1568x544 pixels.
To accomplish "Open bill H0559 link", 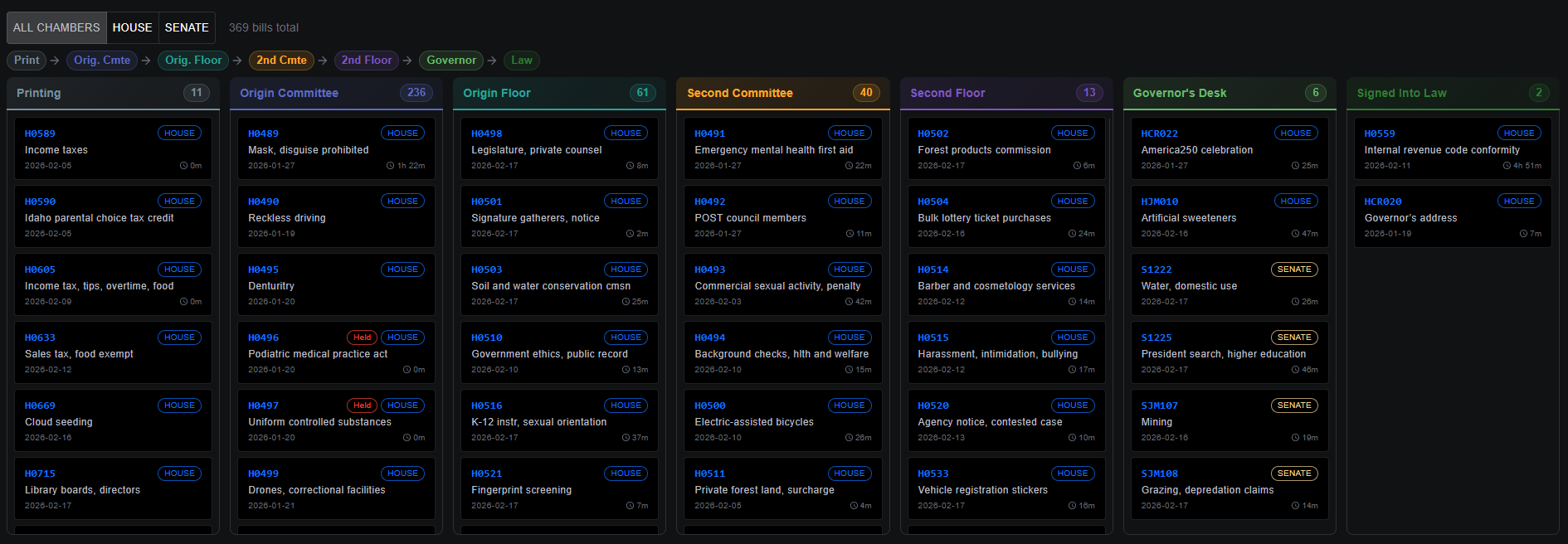I will 1380,134.
